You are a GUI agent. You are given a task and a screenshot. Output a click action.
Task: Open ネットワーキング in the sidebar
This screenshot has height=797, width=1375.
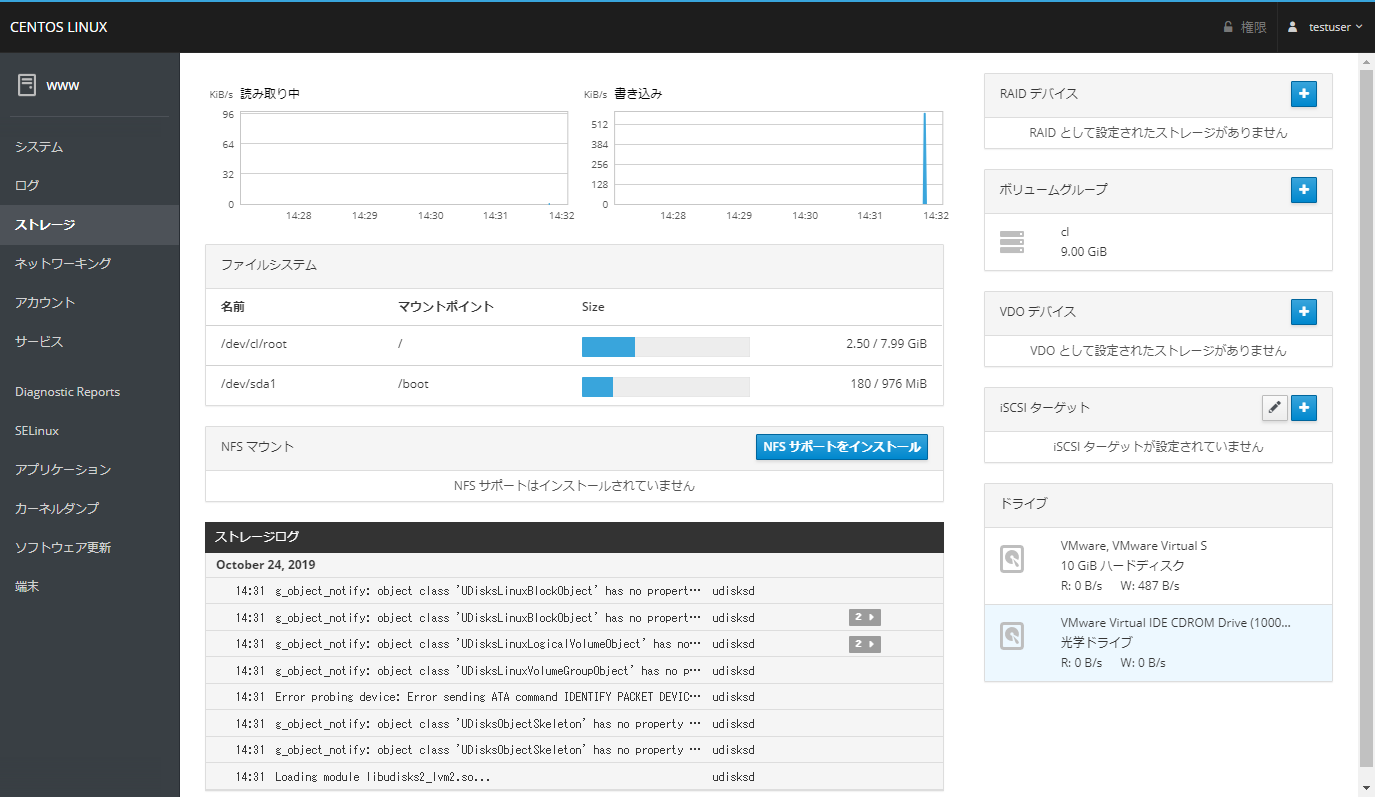click(x=63, y=264)
